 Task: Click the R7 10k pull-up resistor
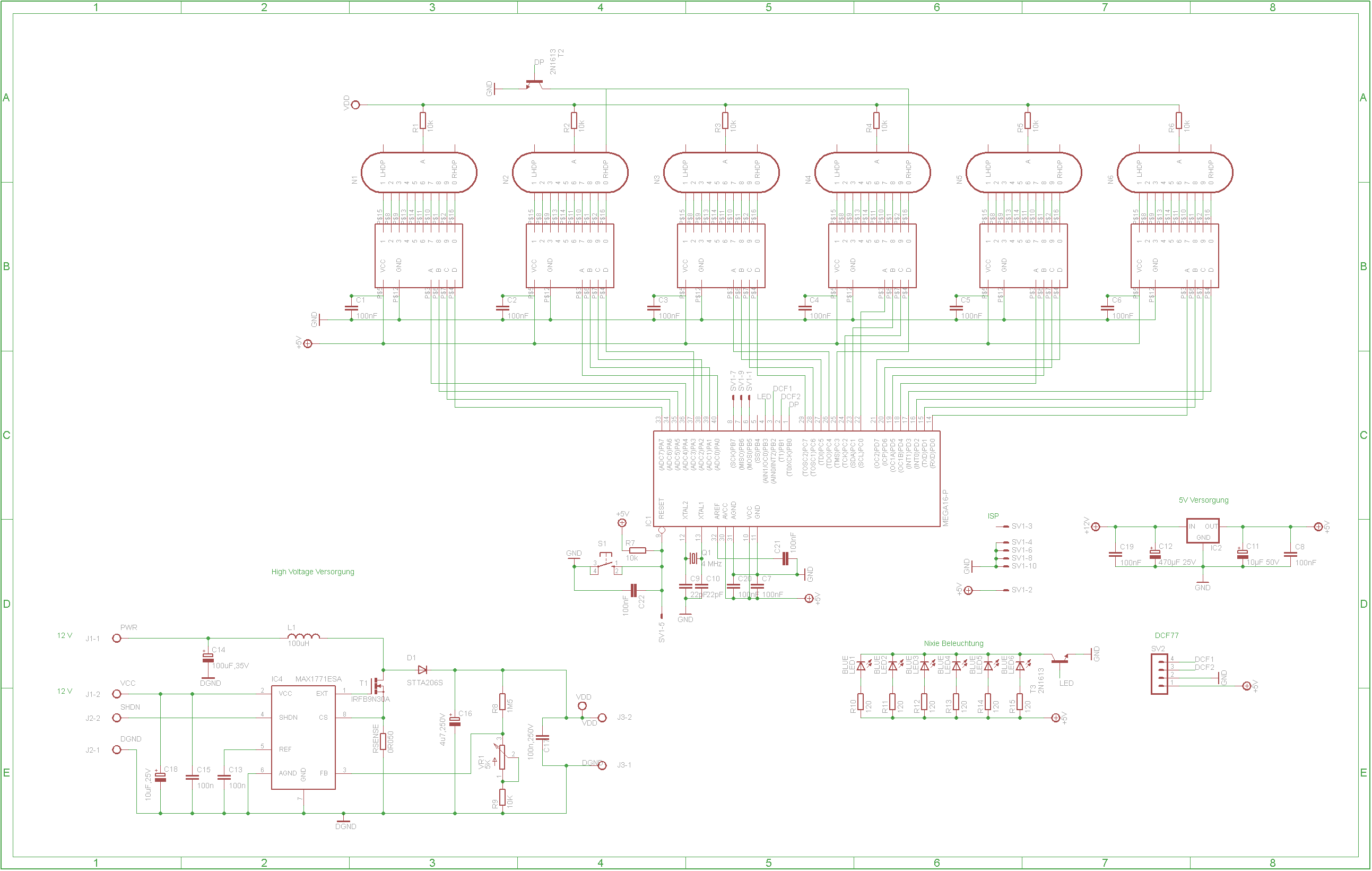point(637,550)
